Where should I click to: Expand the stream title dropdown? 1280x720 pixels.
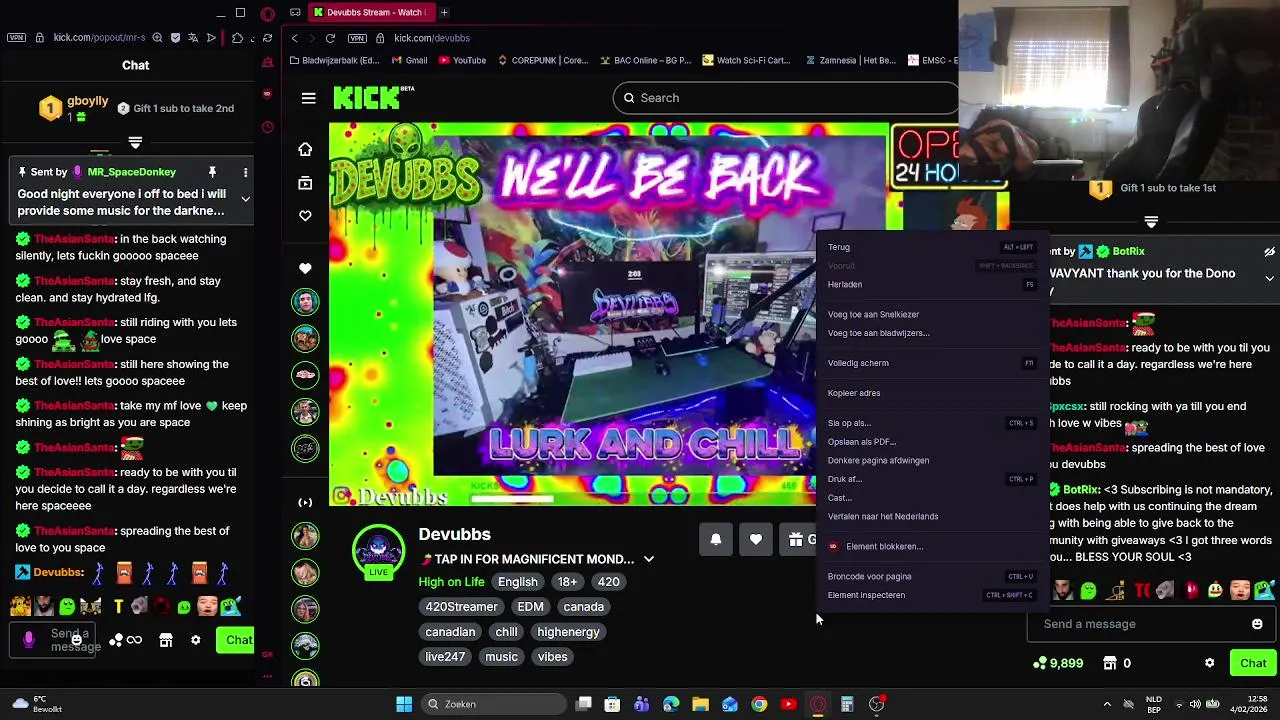(x=648, y=559)
